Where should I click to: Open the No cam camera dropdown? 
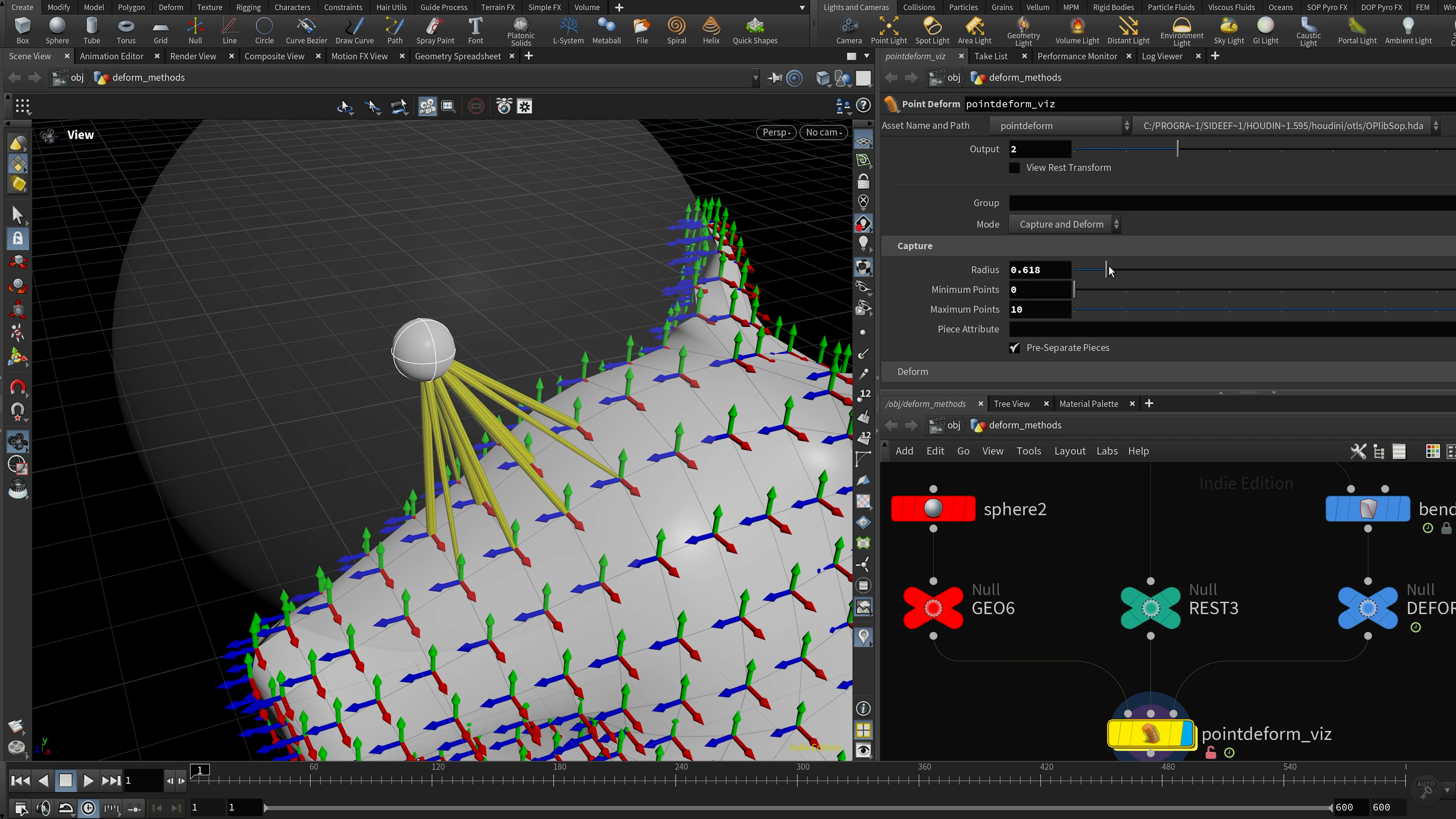point(823,132)
